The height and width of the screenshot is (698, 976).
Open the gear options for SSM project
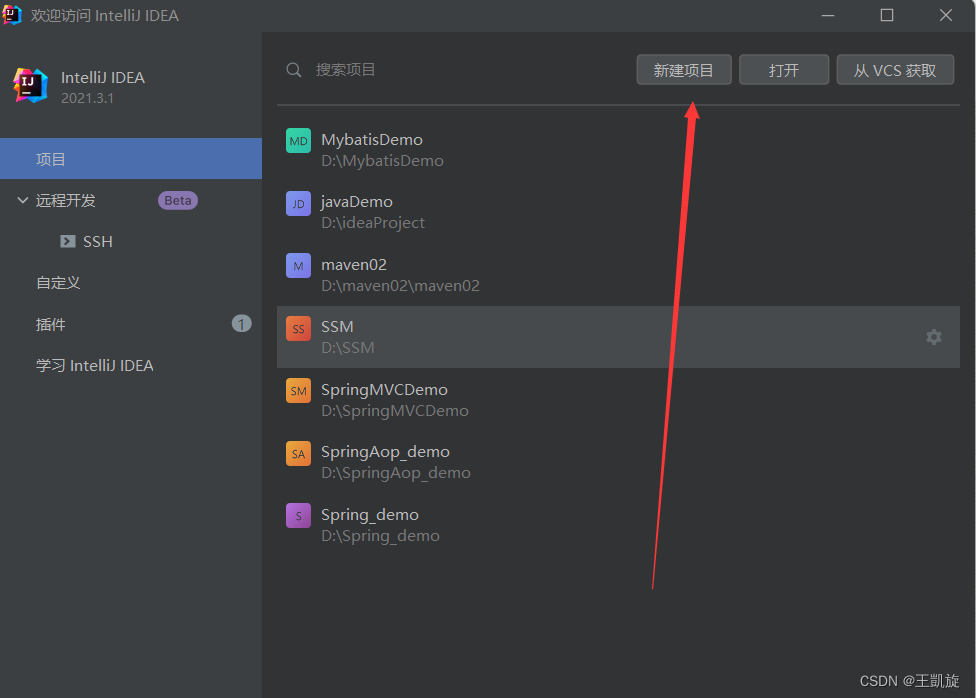pyautogui.click(x=934, y=337)
